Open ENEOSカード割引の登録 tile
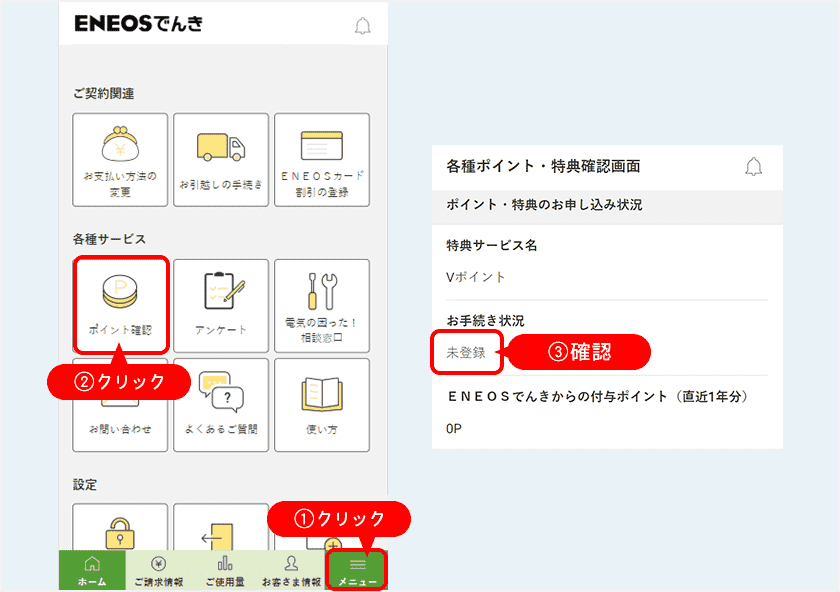 (322, 160)
